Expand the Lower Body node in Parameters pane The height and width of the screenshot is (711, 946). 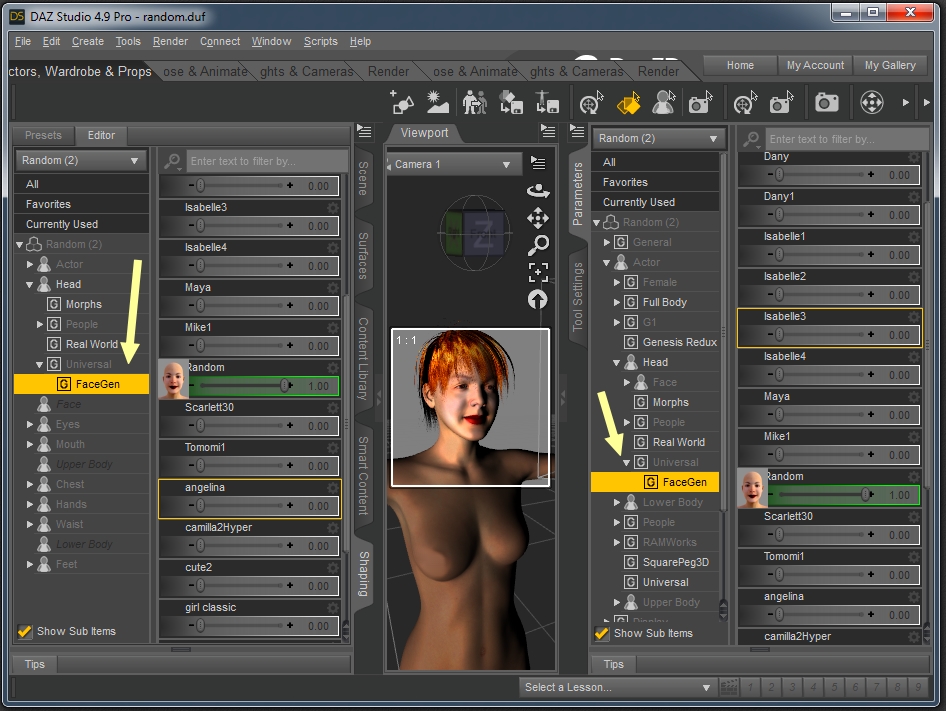pyautogui.click(x=617, y=503)
